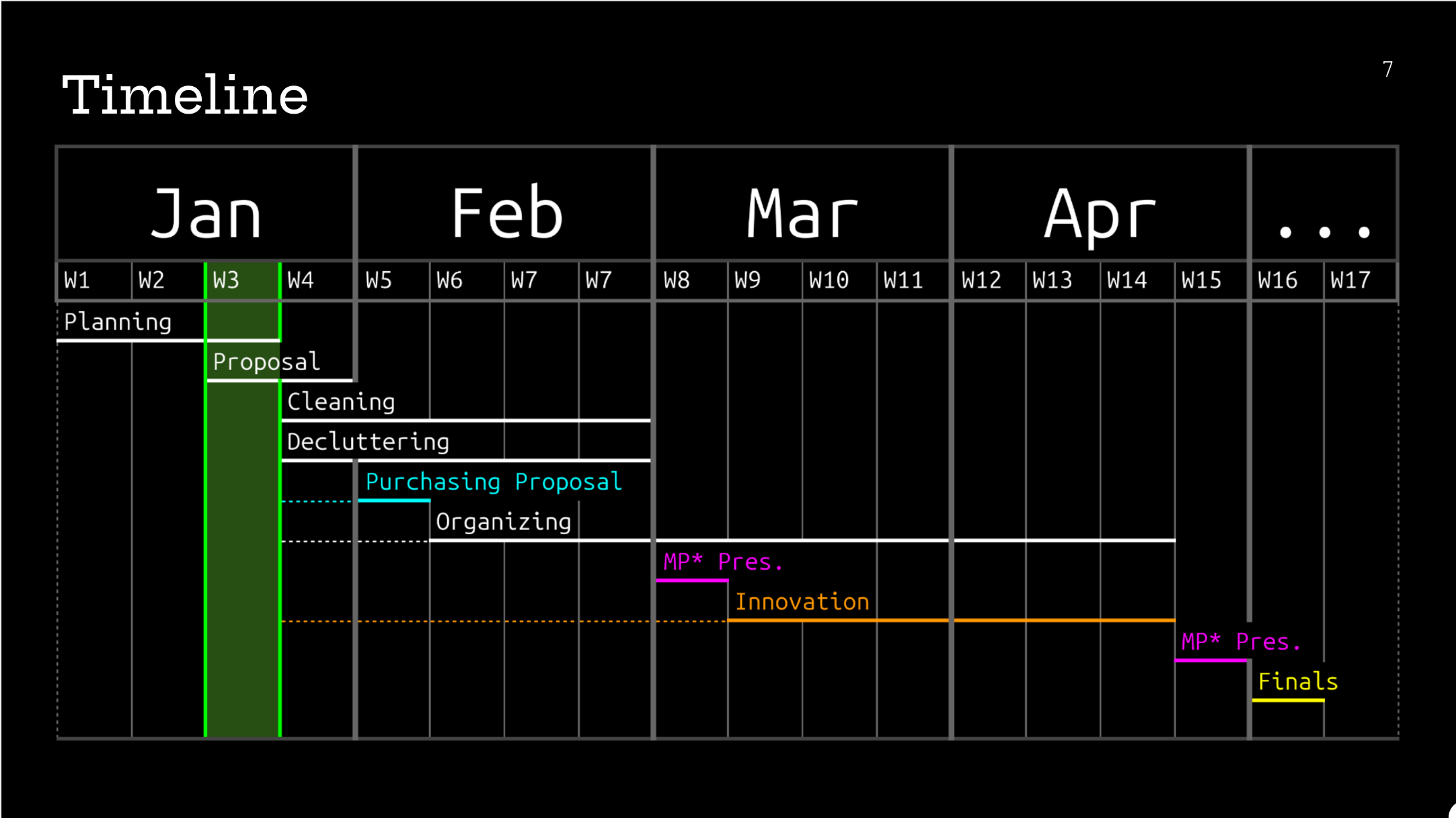This screenshot has width=1456, height=818.
Task: Click slide number 7
Action: (1388, 69)
